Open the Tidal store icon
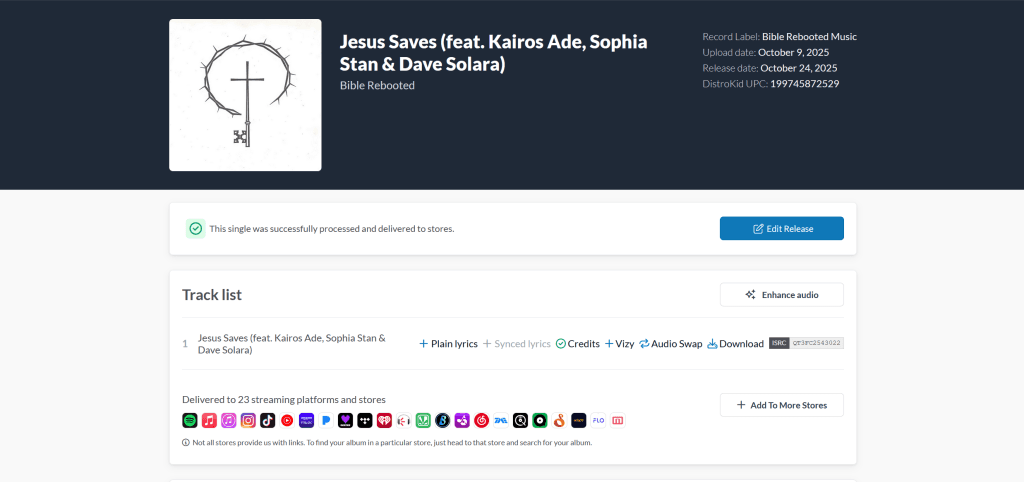 point(365,421)
